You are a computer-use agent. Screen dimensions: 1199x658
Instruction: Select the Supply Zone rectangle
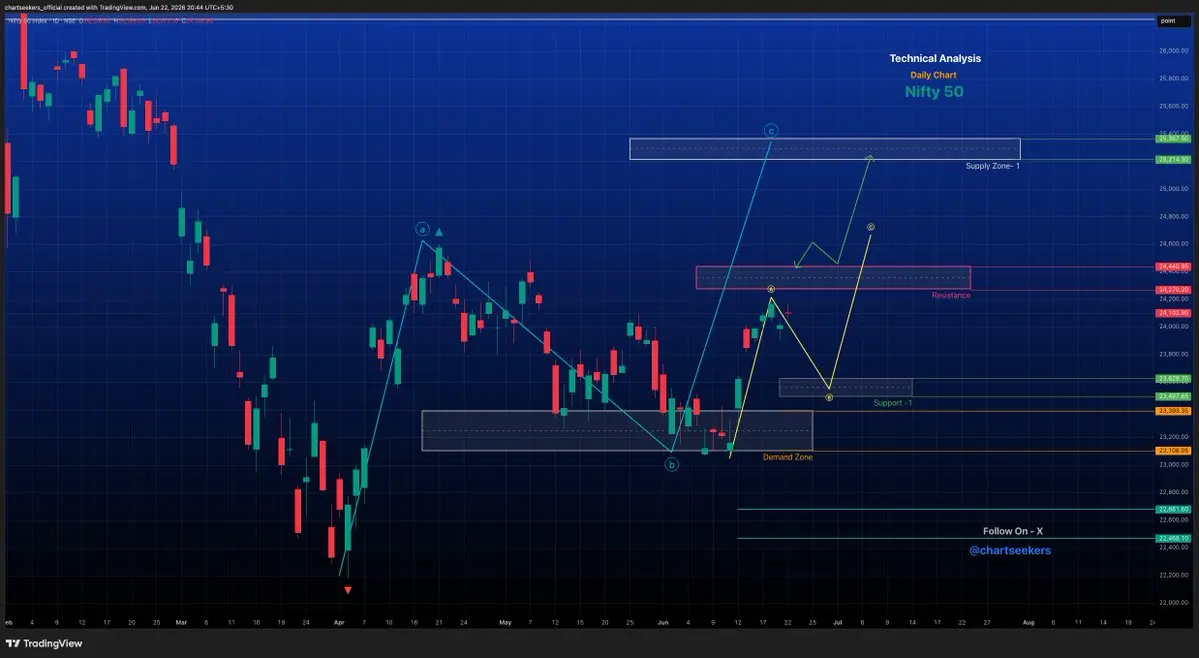point(824,149)
